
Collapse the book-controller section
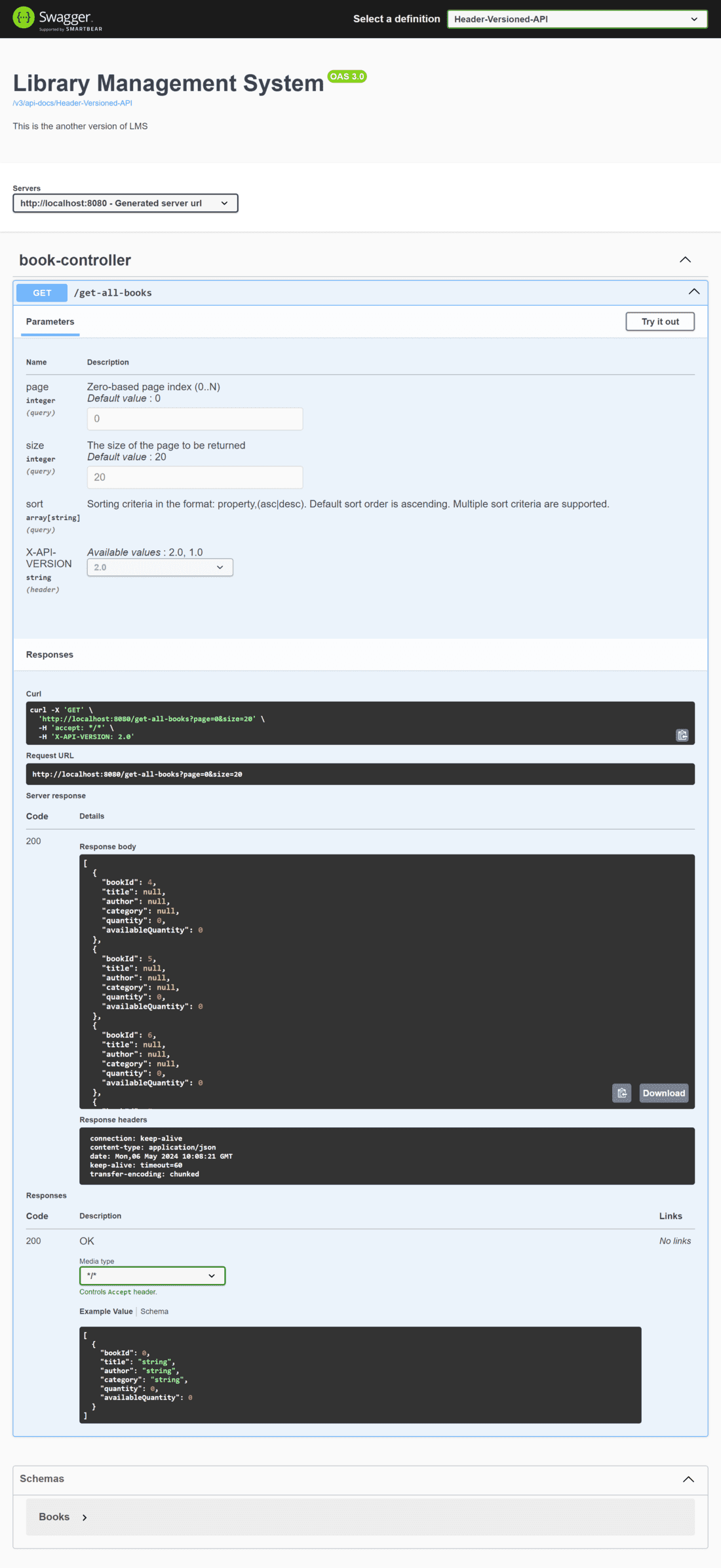[685, 260]
